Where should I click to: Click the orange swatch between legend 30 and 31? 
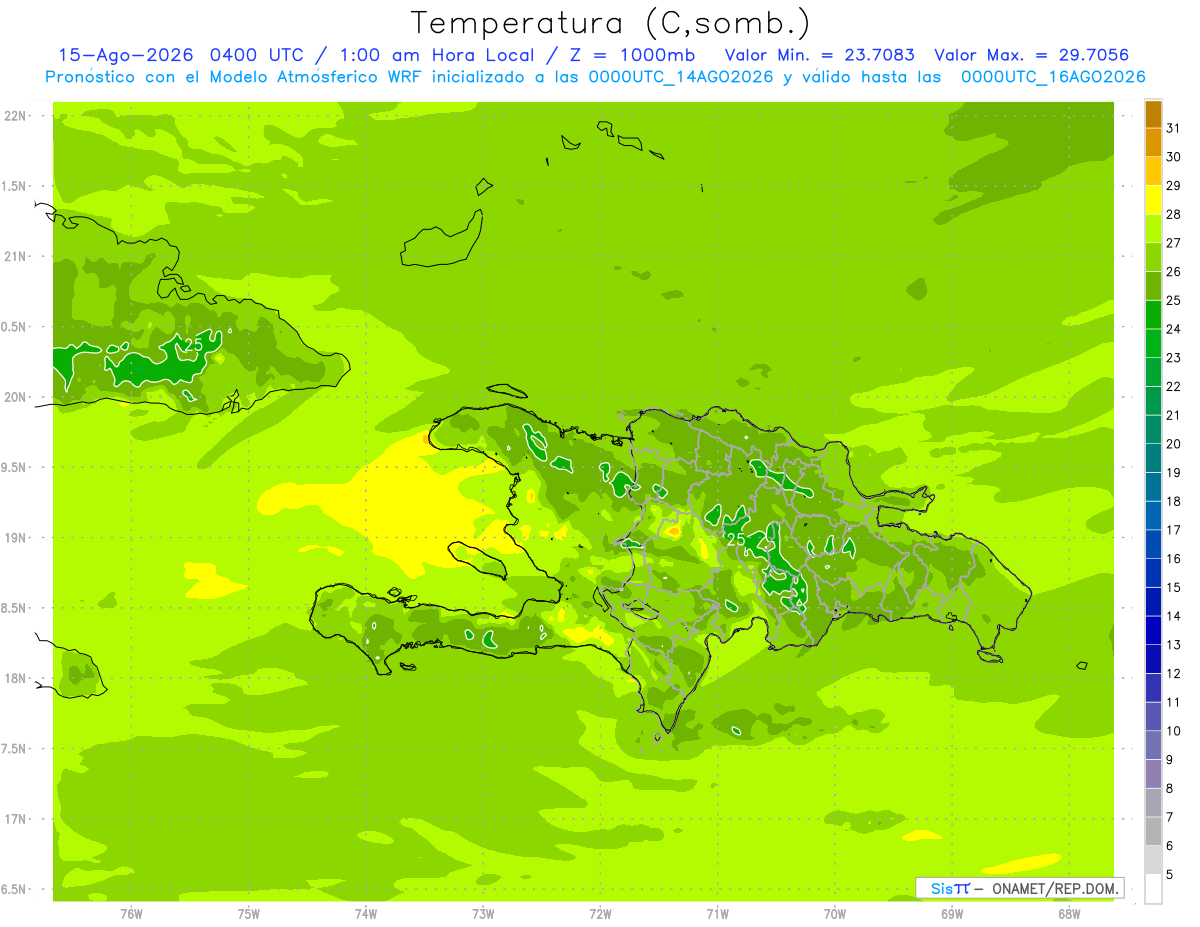click(x=1153, y=142)
